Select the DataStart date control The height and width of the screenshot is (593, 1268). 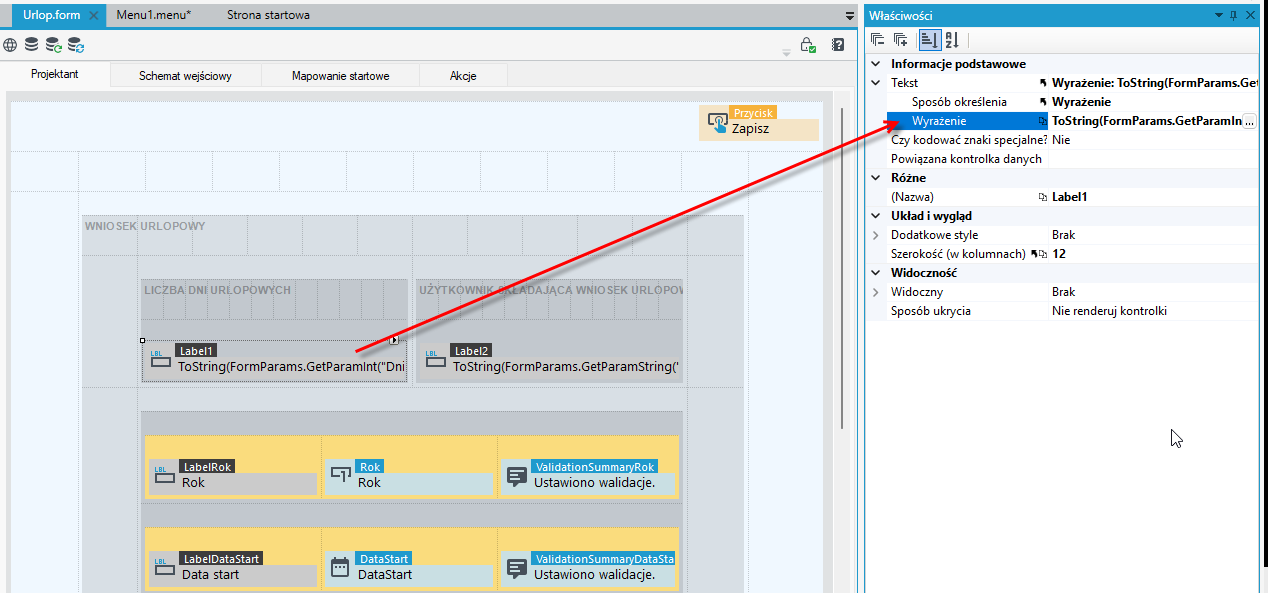pos(409,568)
